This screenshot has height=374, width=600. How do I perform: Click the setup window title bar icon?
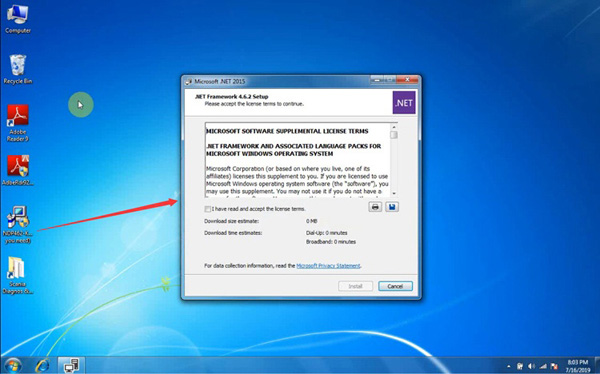(x=188, y=82)
